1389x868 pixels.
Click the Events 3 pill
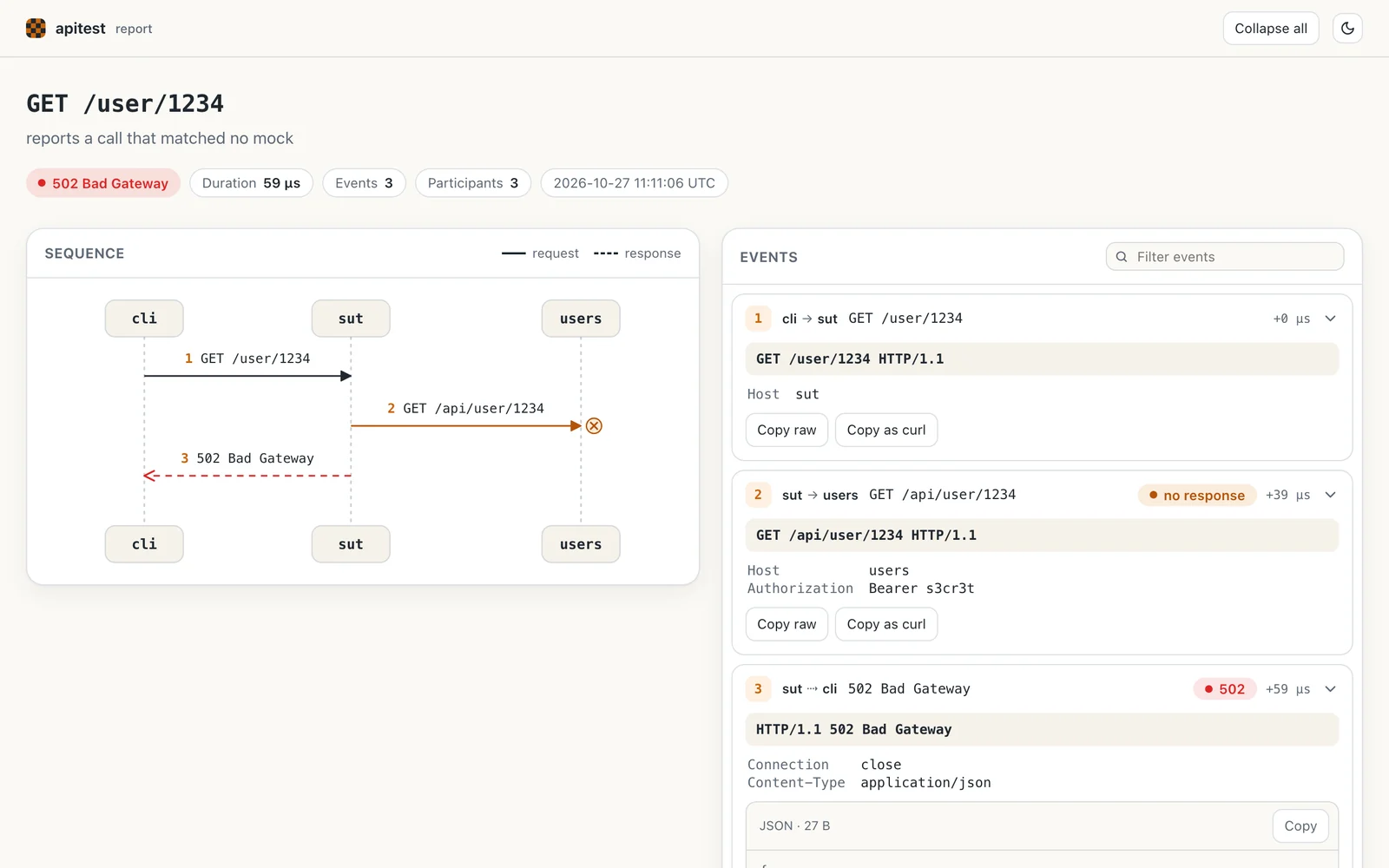(364, 183)
